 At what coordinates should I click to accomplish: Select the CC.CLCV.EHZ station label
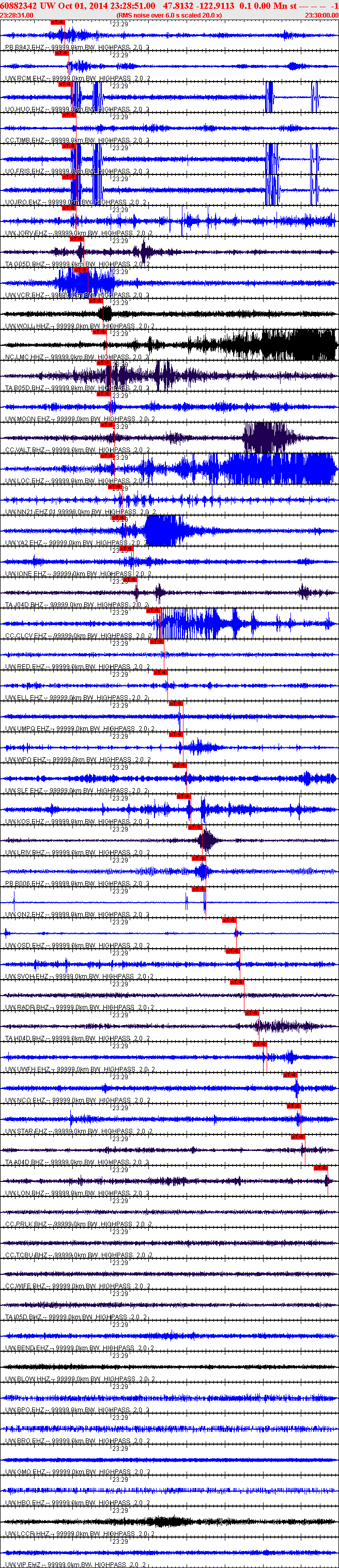coord(78,636)
